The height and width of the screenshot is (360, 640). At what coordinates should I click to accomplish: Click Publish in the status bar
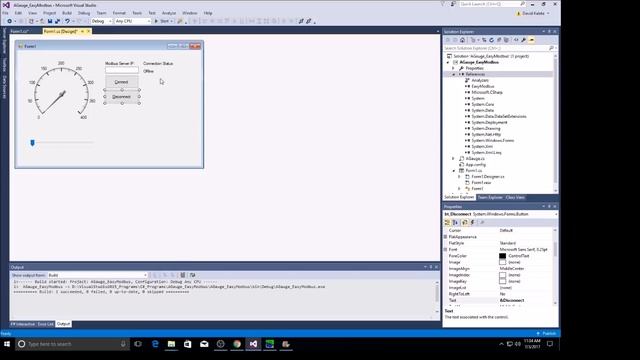[x=547, y=333]
